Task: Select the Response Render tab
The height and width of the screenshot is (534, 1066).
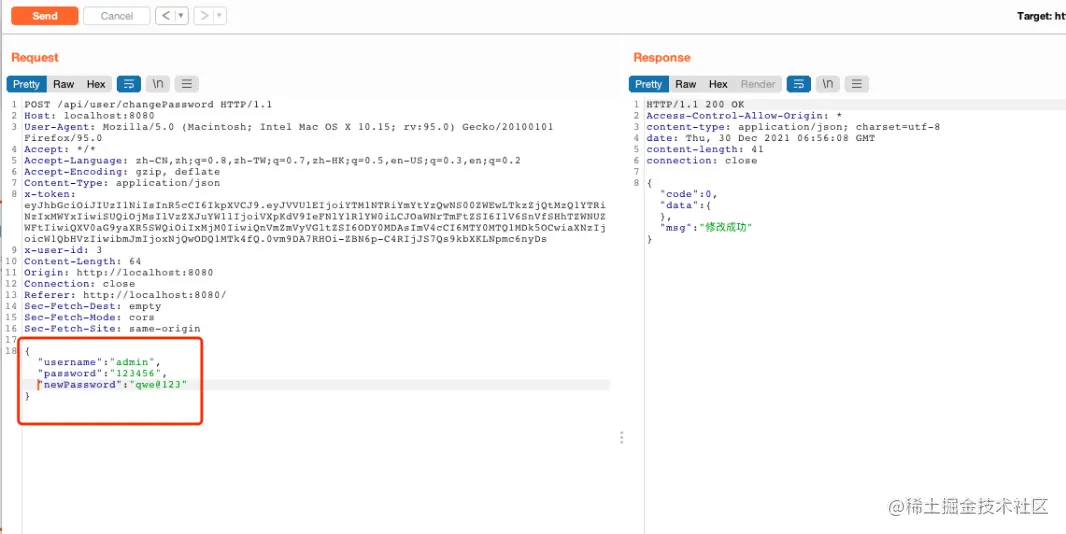Action: point(758,84)
